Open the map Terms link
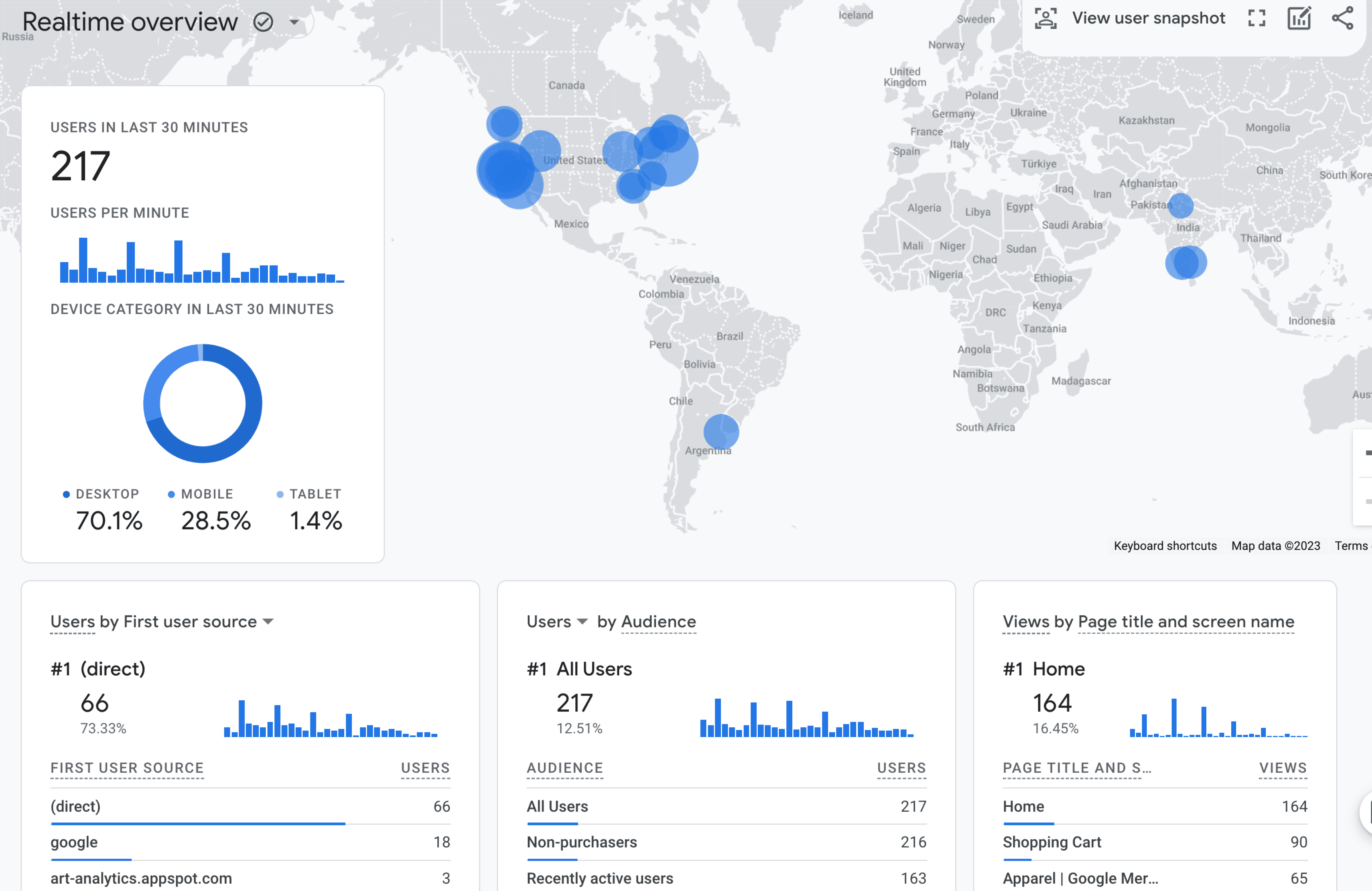 tap(1351, 545)
